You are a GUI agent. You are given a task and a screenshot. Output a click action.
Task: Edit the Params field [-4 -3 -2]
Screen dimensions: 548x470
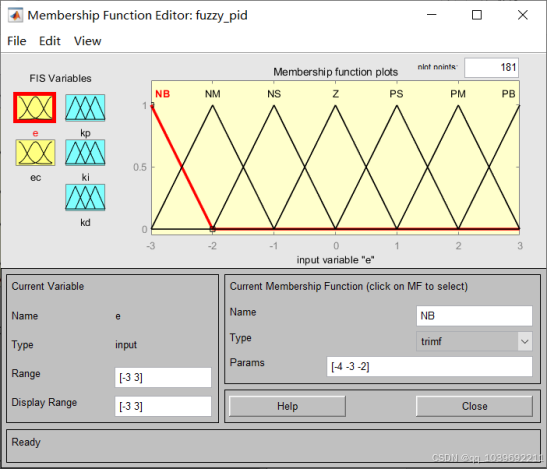(x=429, y=367)
